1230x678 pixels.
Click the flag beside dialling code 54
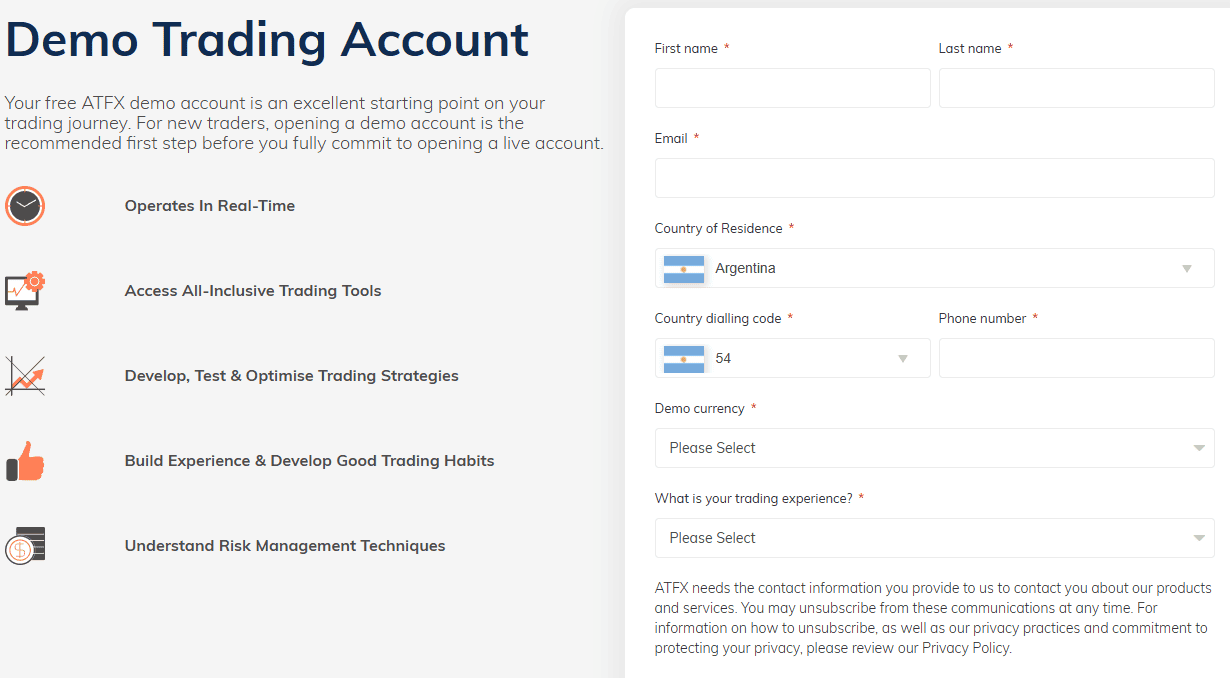click(684, 358)
